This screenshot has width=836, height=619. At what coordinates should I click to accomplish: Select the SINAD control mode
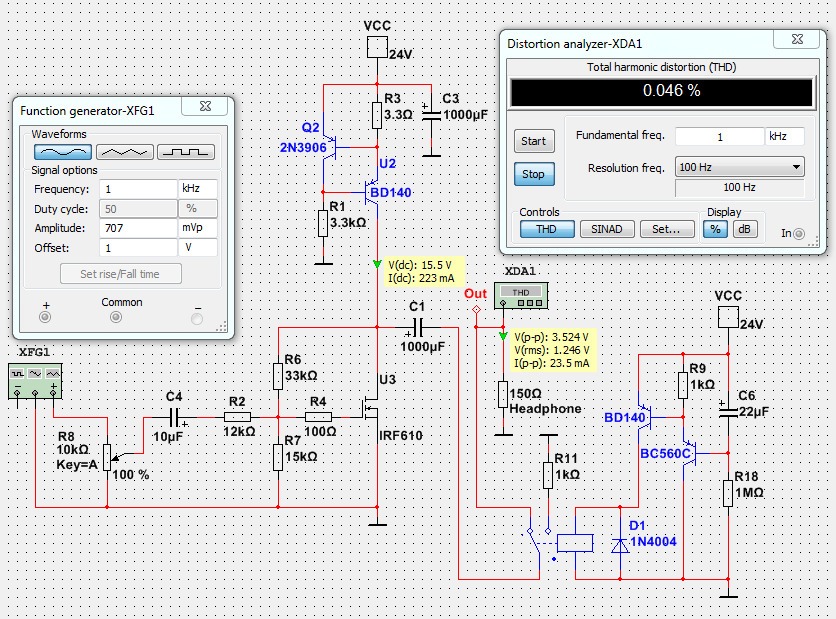(x=607, y=229)
